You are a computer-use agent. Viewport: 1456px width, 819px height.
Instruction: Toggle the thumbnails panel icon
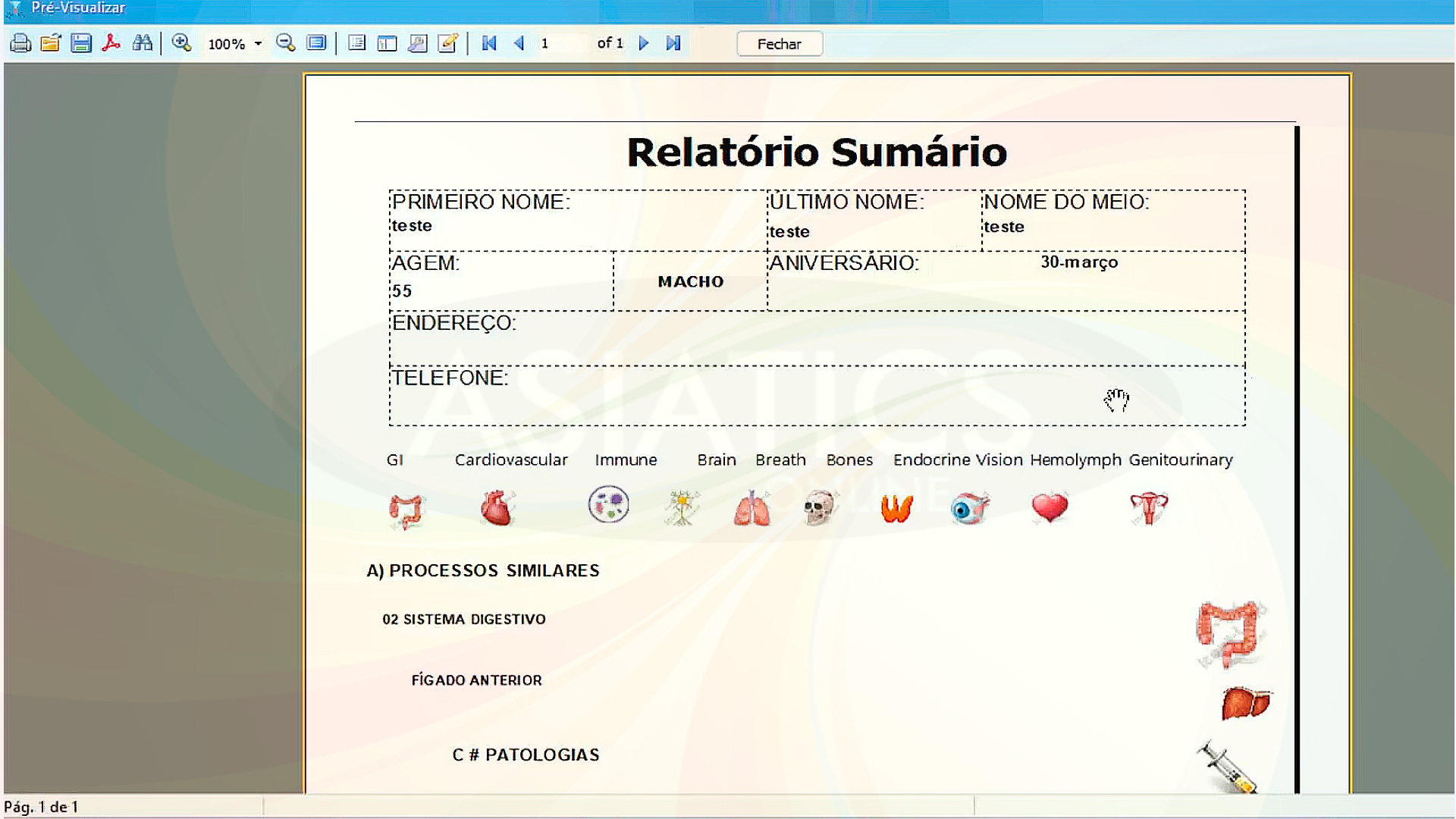[x=387, y=43]
